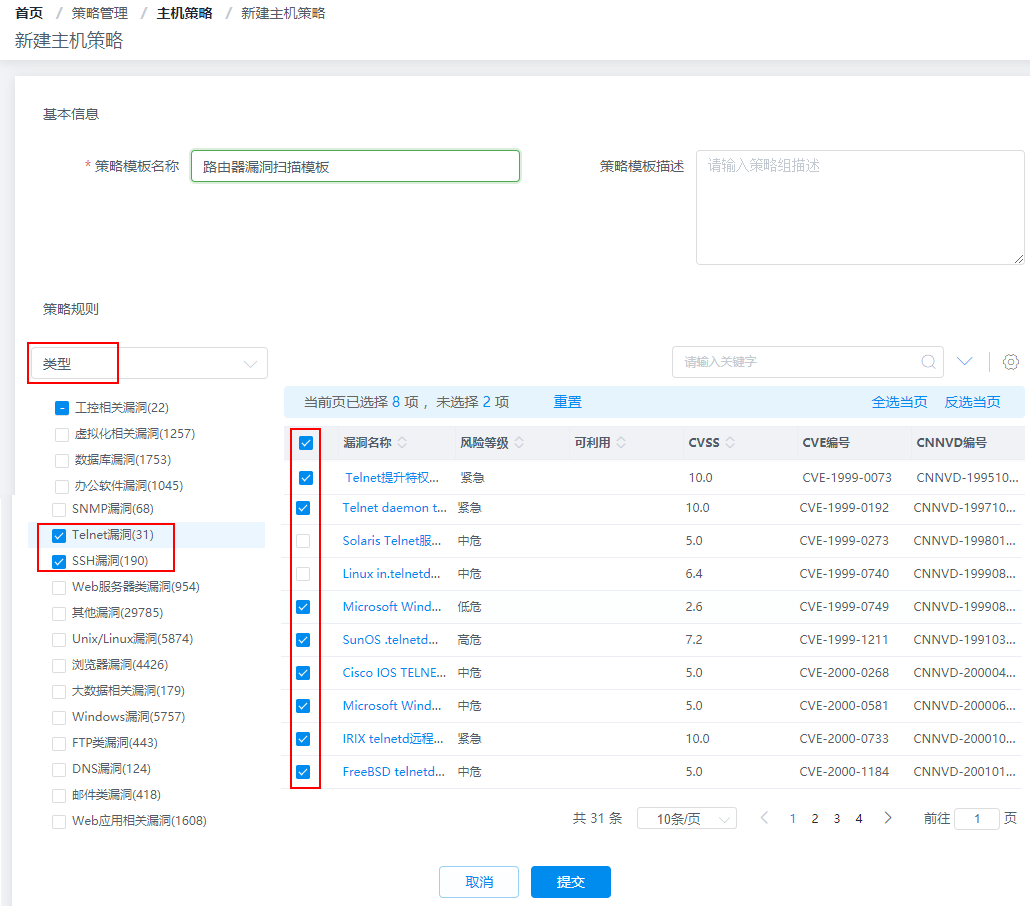Image resolution: width=1035 pixels, height=915 pixels.
Task: Open table column settings gear icon
Action: (x=1010, y=362)
